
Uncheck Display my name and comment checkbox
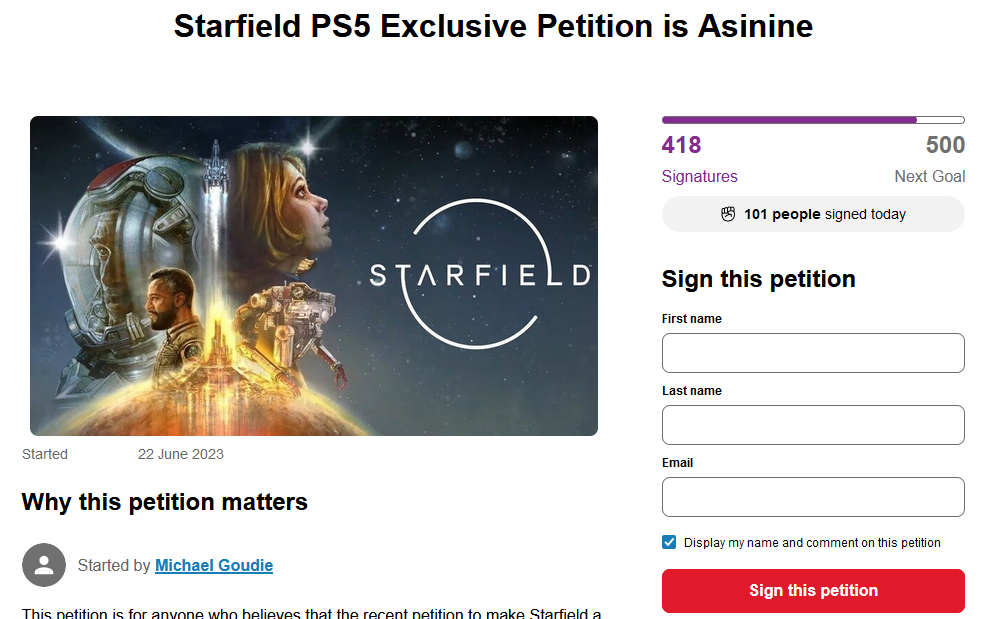pos(669,542)
